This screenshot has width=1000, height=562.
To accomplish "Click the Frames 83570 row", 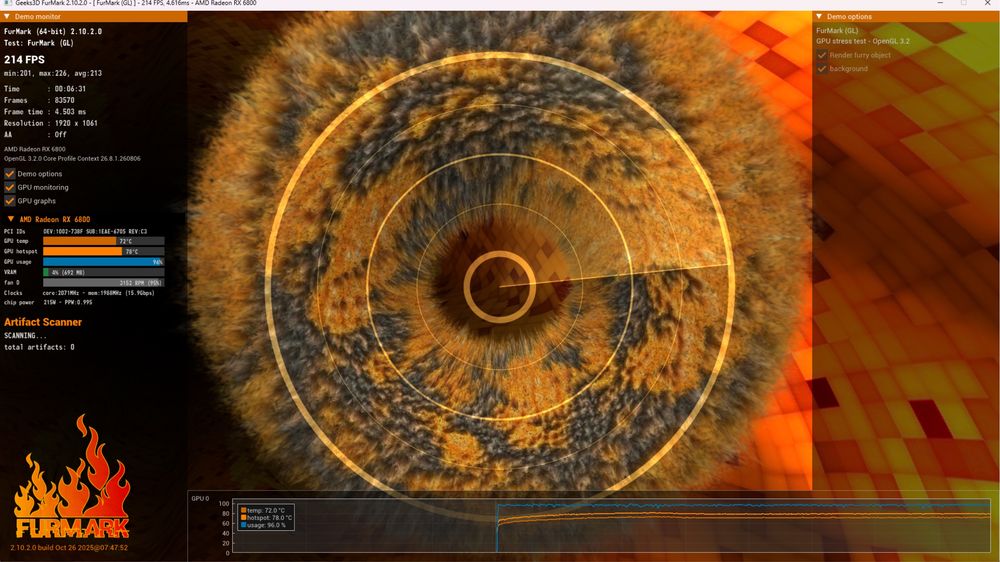I will pos(40,100).
